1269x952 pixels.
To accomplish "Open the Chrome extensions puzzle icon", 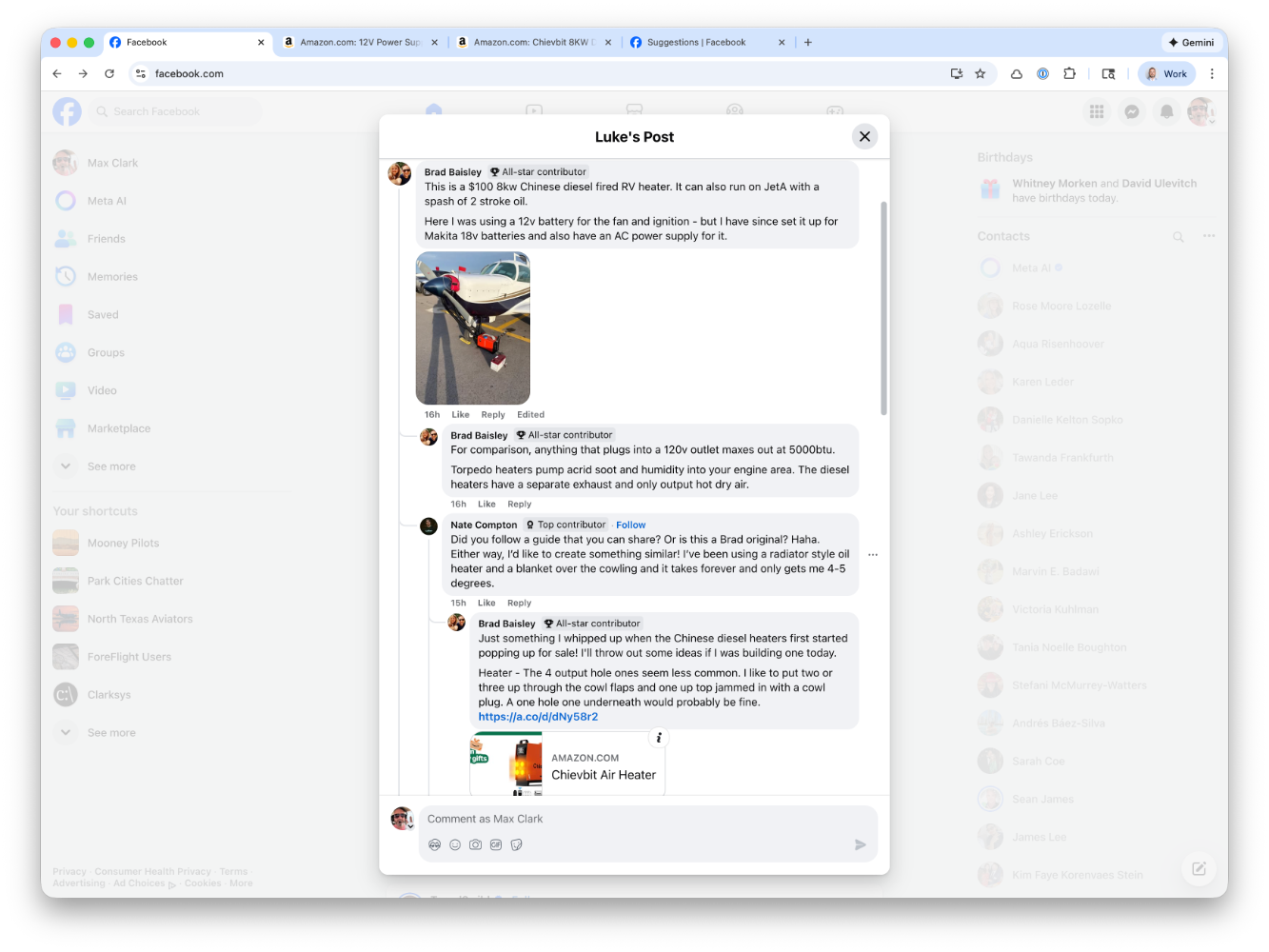I will (1069, 73).
